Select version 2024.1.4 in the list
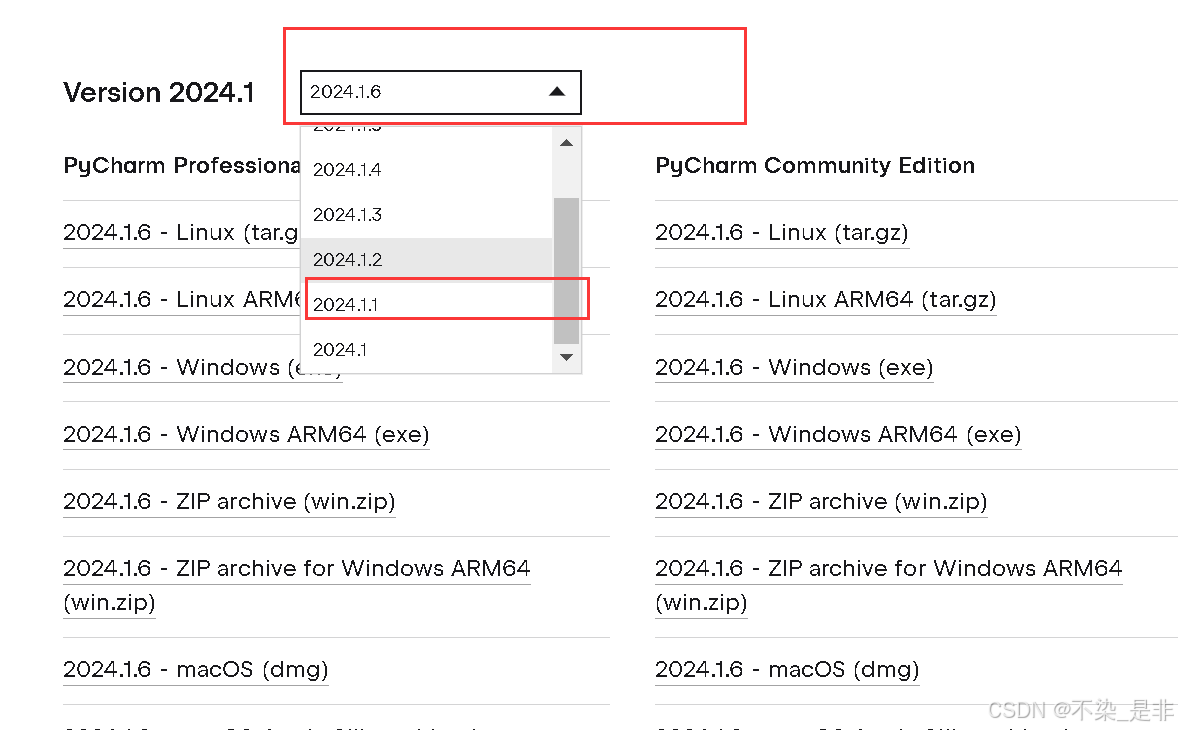The image size is (1178, 730). tap(426, 170)
